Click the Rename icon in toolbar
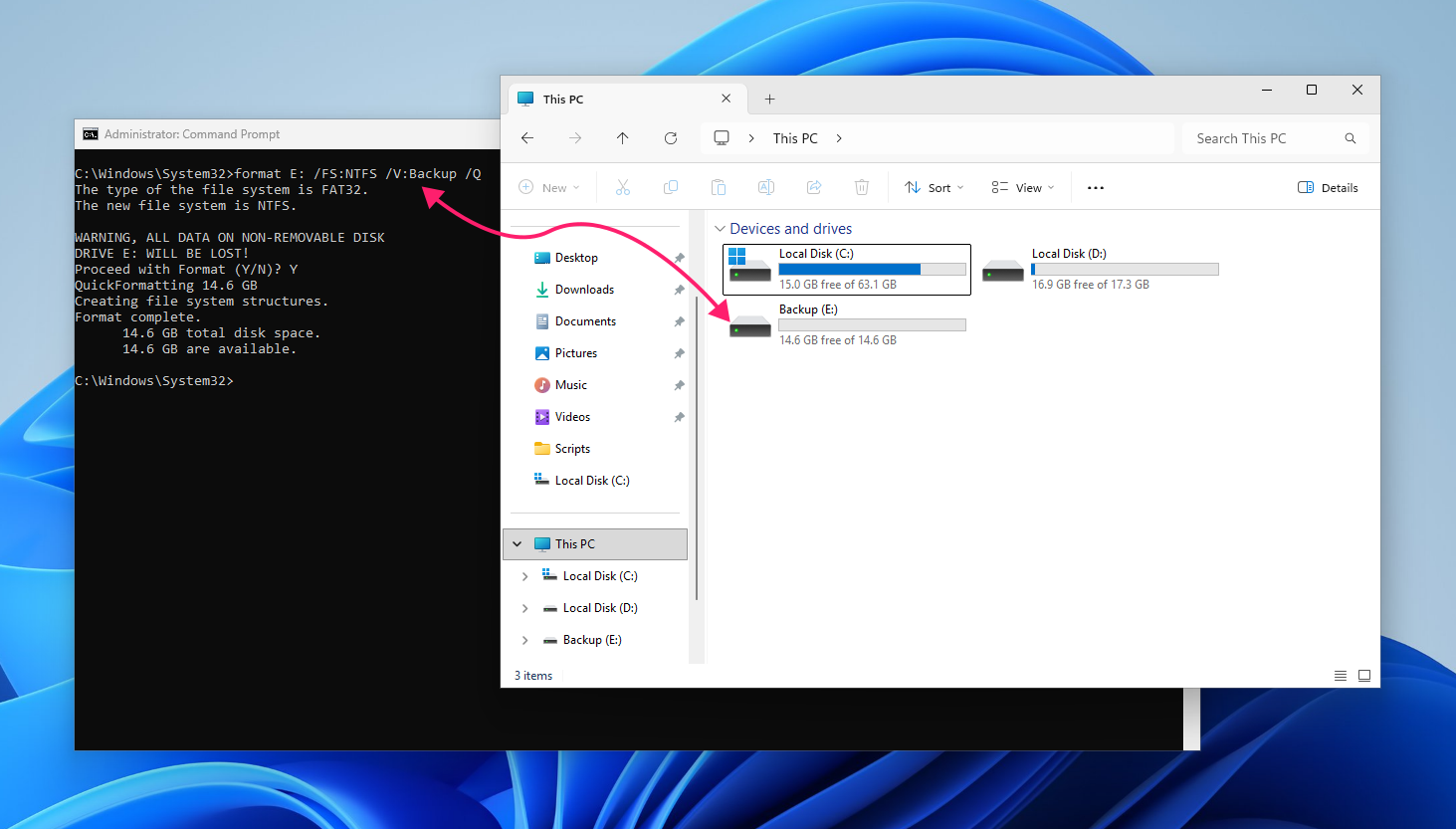This screenshot has width=1456, height=829. 766,187
